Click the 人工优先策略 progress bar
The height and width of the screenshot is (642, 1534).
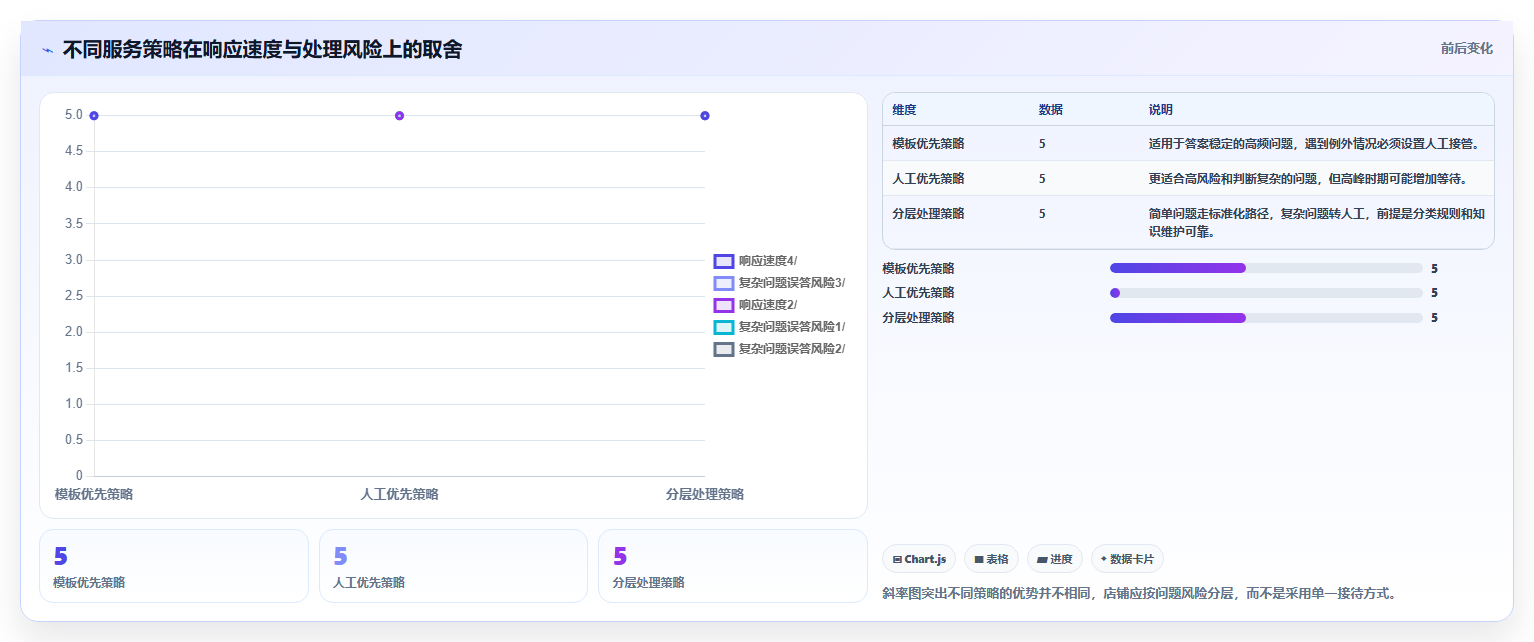coord(1266,293)
